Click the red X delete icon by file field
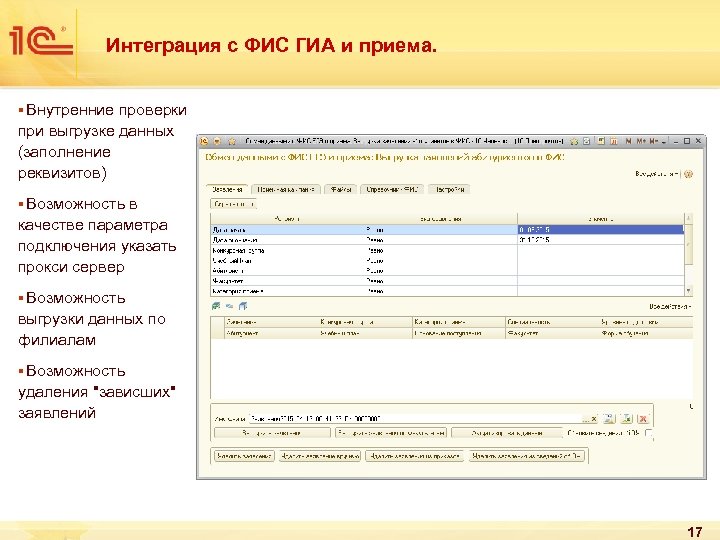 coord(643,418)
